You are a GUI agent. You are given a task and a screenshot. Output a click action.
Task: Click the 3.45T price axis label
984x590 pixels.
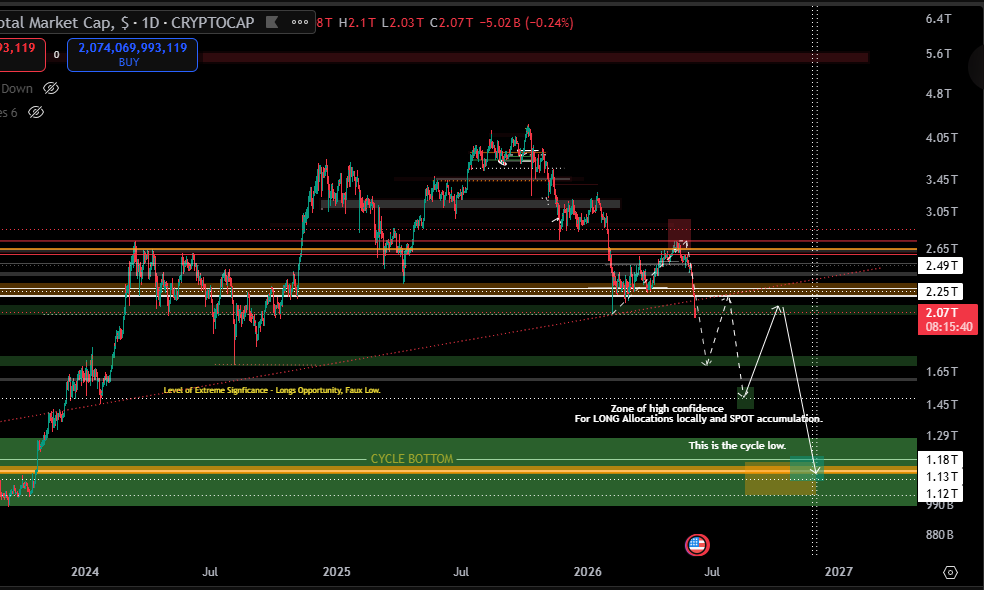pyautogui.click(x=941, y=180)
